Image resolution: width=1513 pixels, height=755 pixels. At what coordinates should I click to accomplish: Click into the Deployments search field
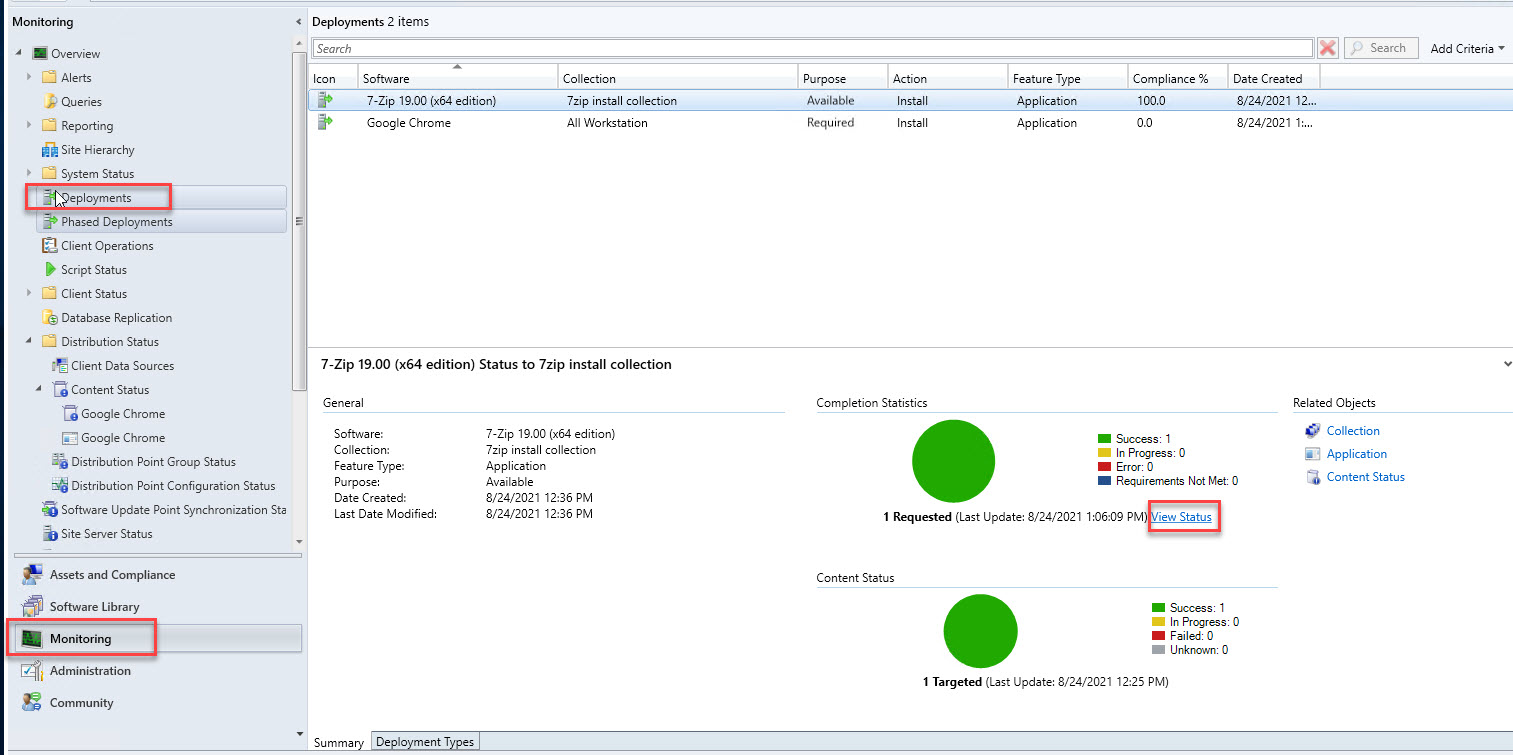(811, 48)
